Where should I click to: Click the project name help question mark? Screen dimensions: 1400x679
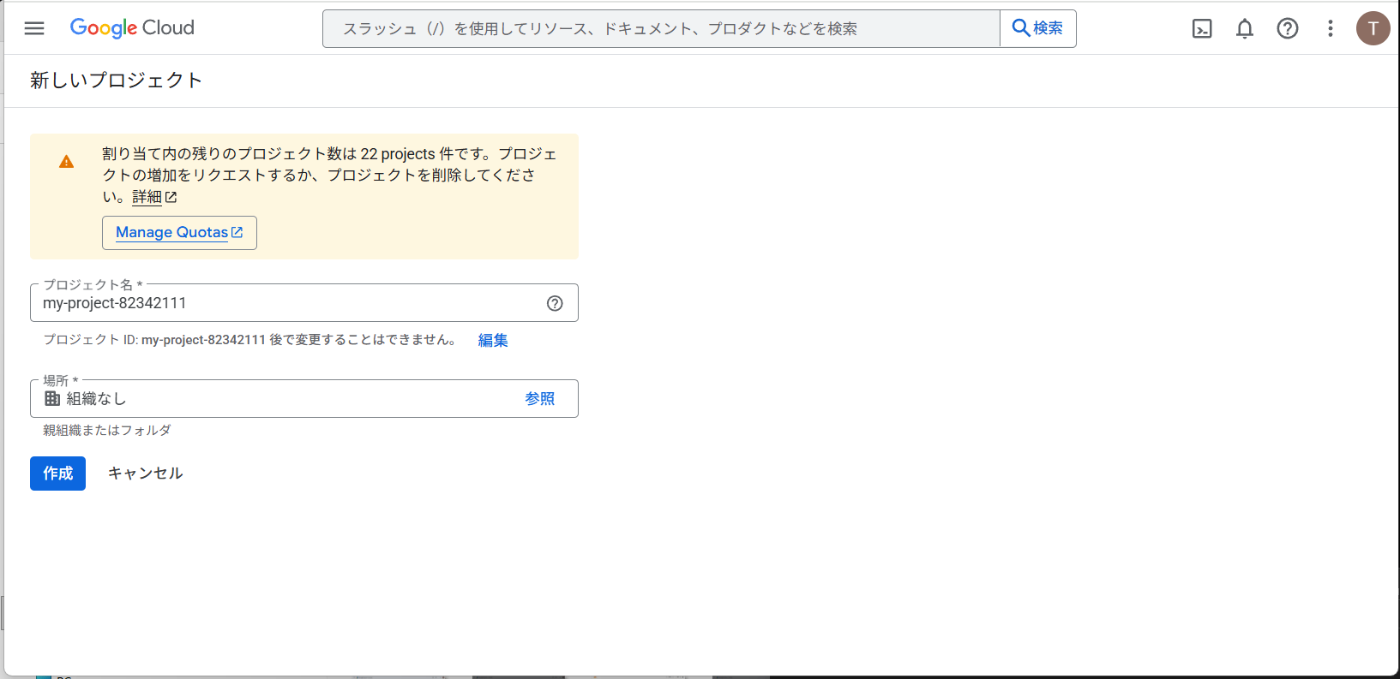tap(555, 302)
